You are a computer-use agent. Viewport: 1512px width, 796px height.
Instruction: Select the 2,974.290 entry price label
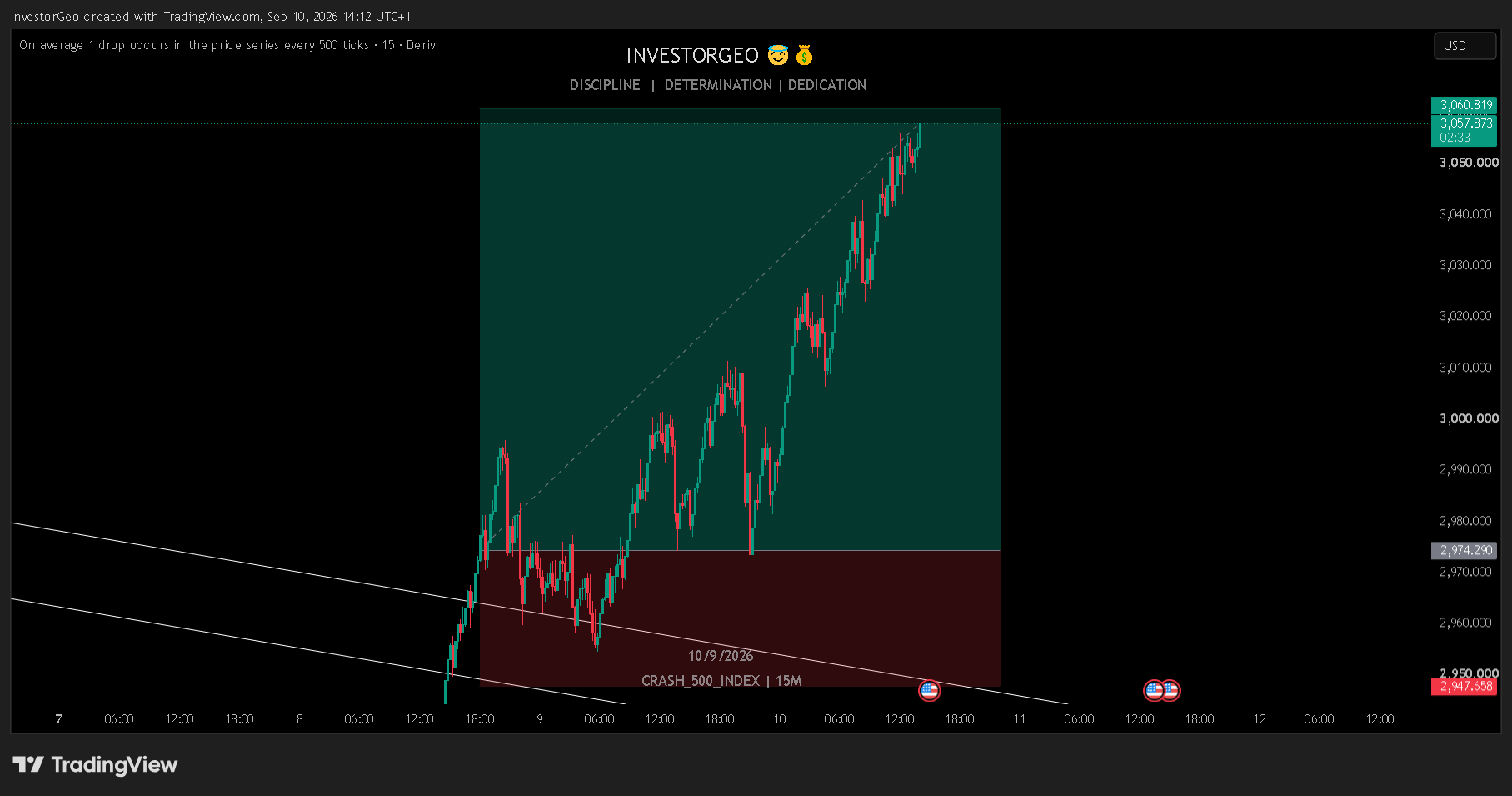[1464, 550]
